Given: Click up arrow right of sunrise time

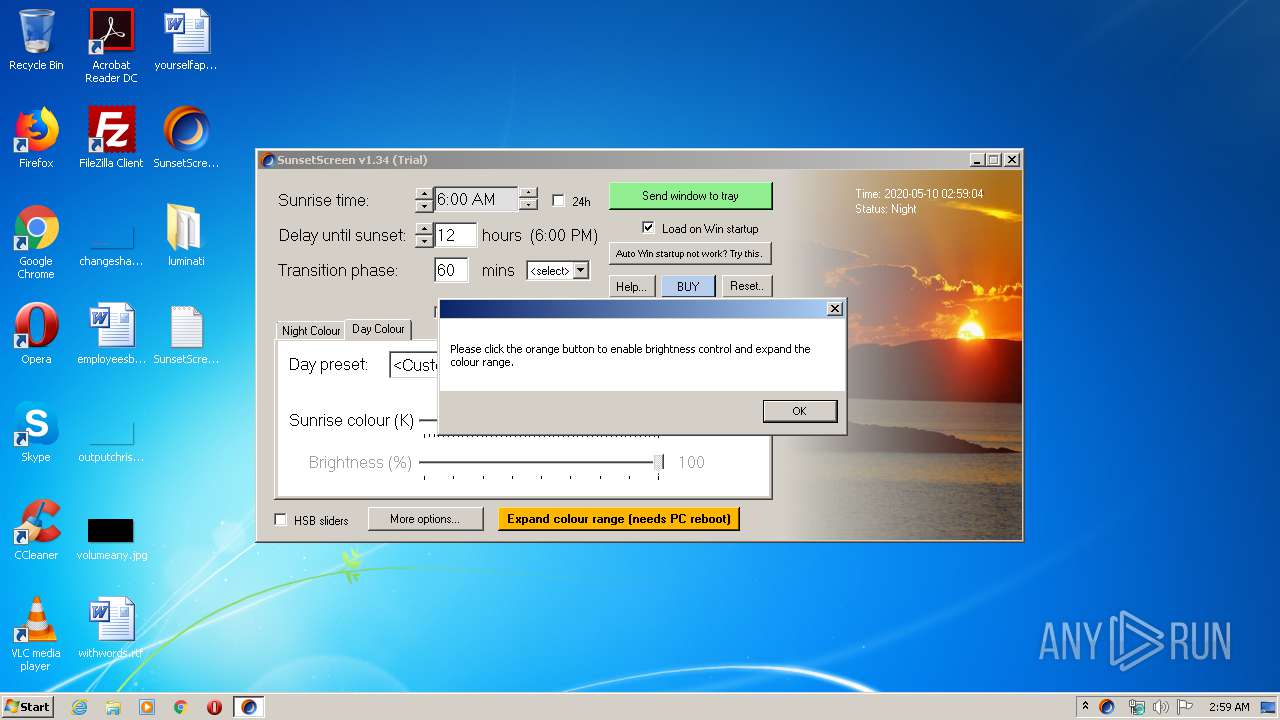Looking at the screenshot, I should tap(529, 194).
